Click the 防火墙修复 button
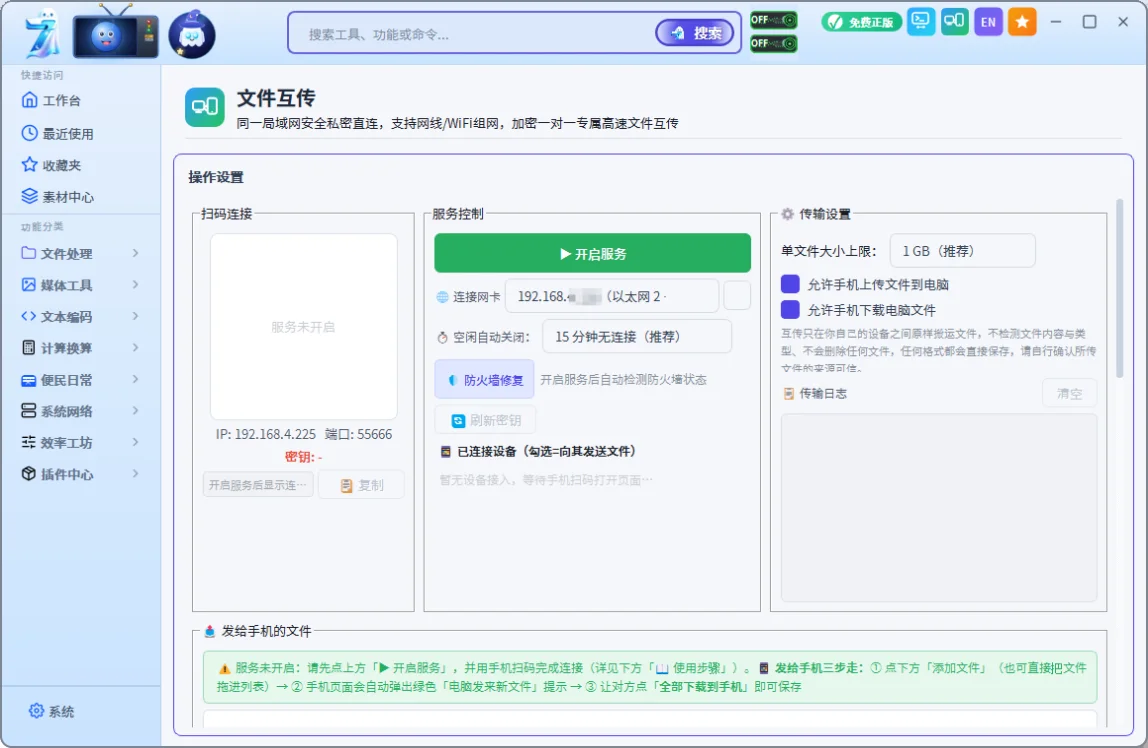Viewport: 1148px width, 748px height. pyautogui.click(x=485, y=380)
